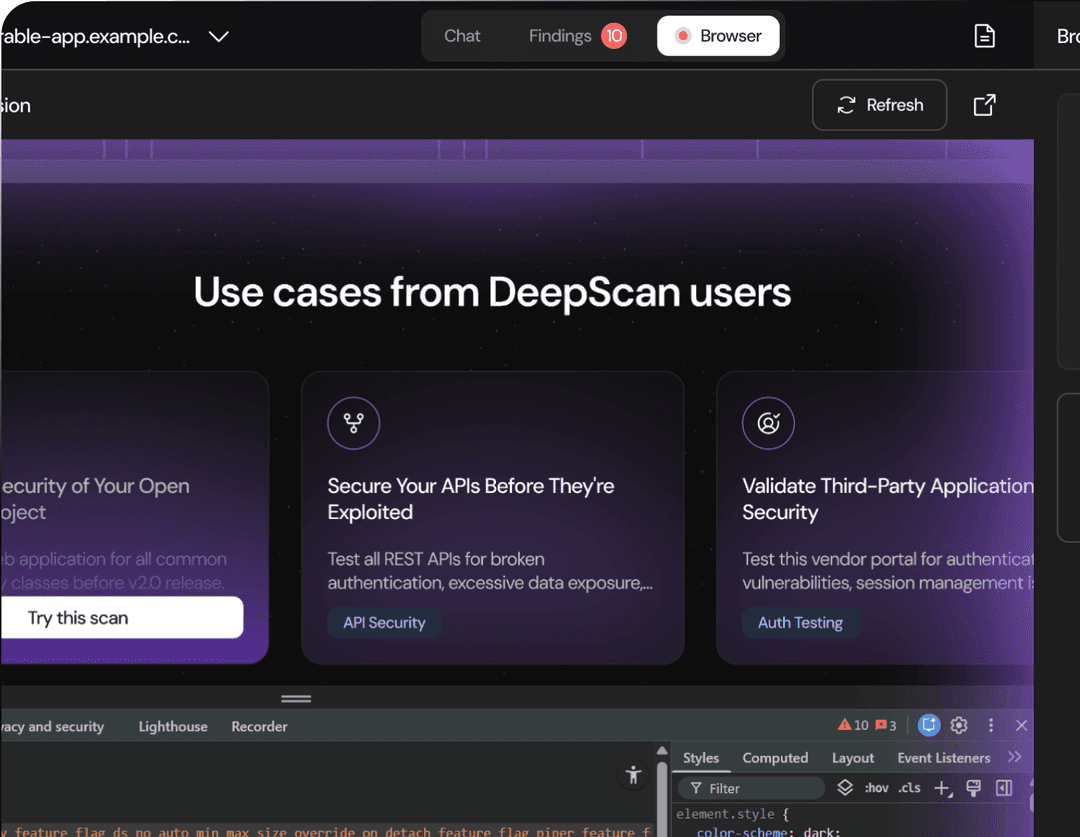
Task: Select the Event Listeners pane tab
Action: click(x=944, y=758)
